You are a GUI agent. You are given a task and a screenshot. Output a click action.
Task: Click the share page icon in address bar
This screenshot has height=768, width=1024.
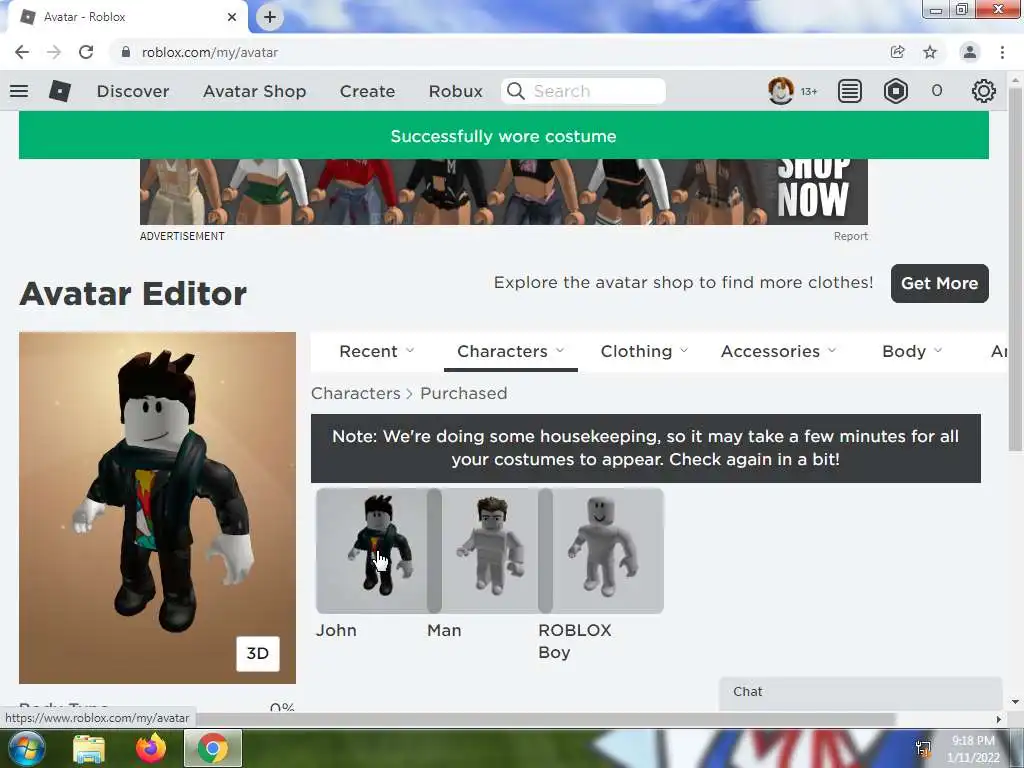pos(897,52)
